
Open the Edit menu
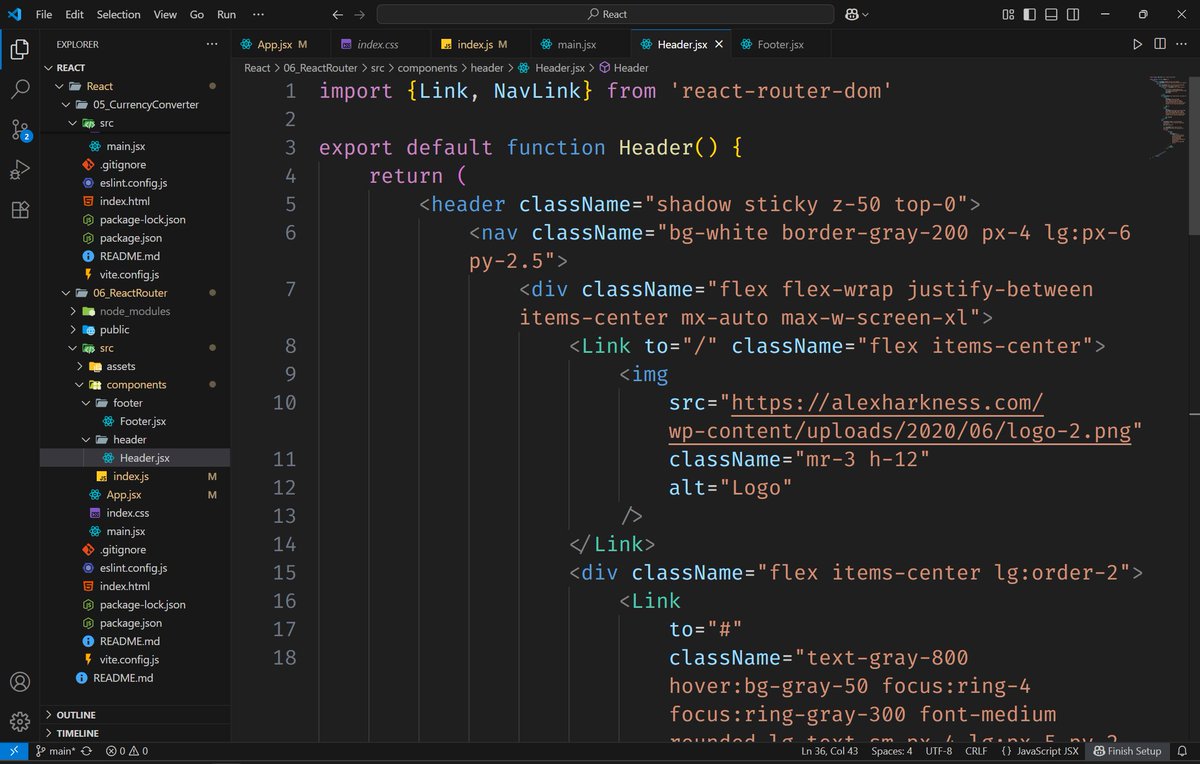(75, 15)
